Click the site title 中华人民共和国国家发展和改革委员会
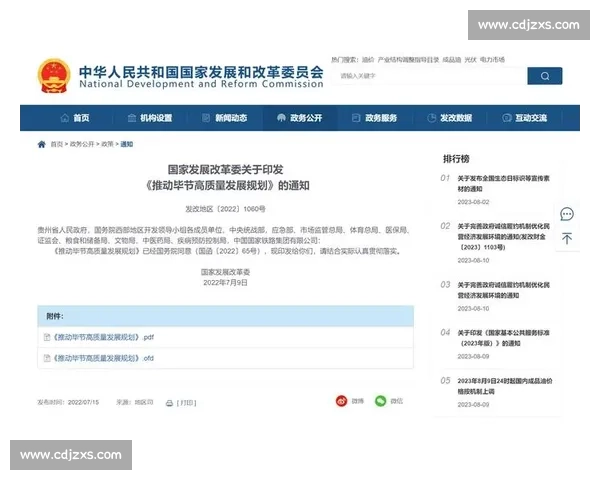Screen dimensions: 600x480 (x=201, y=72)
